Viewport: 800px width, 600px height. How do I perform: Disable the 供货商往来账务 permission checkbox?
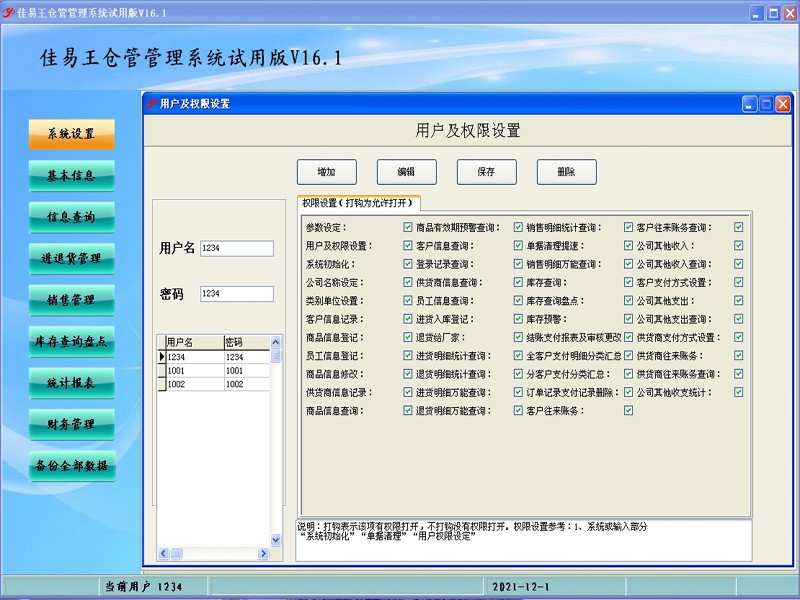tap(738, 356)
